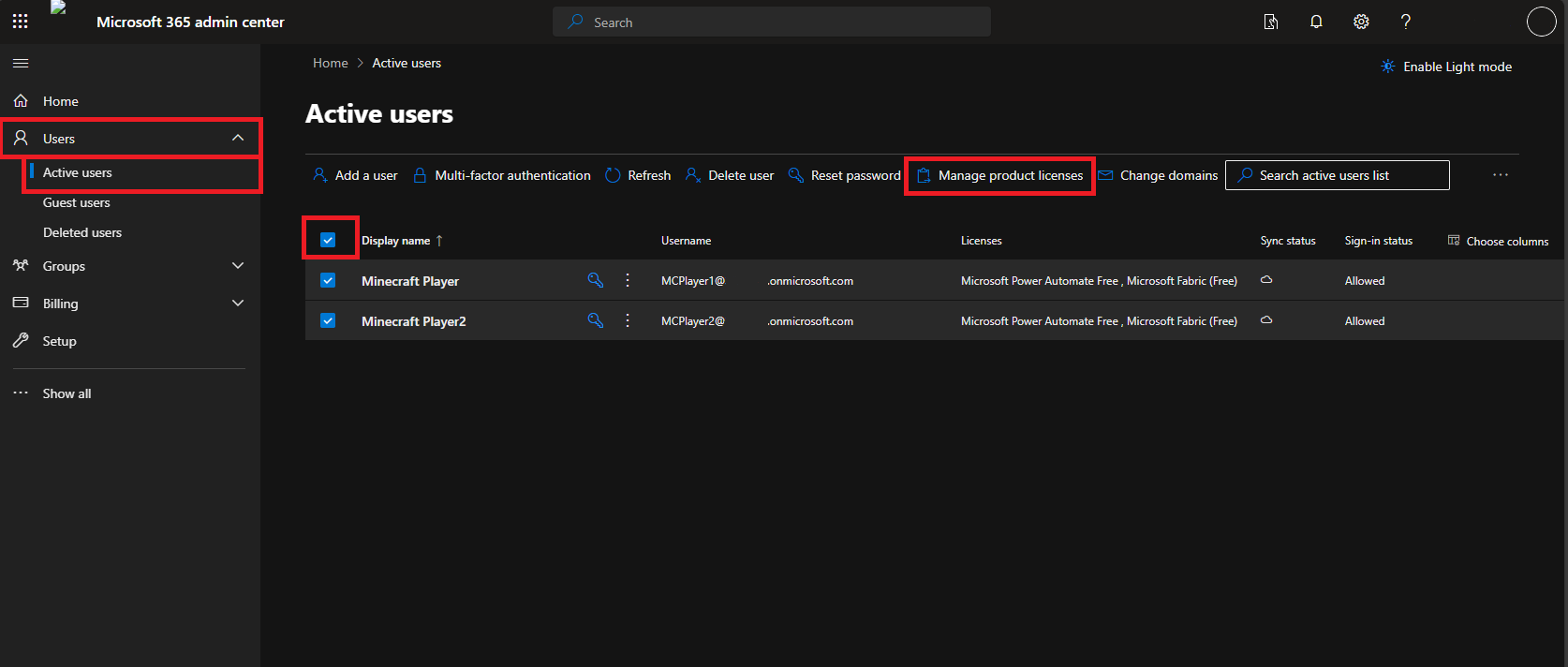Click the Home house icon in sidebar
The height and width of the screenshot is (667, 1568).
click(x=21, y=100)
